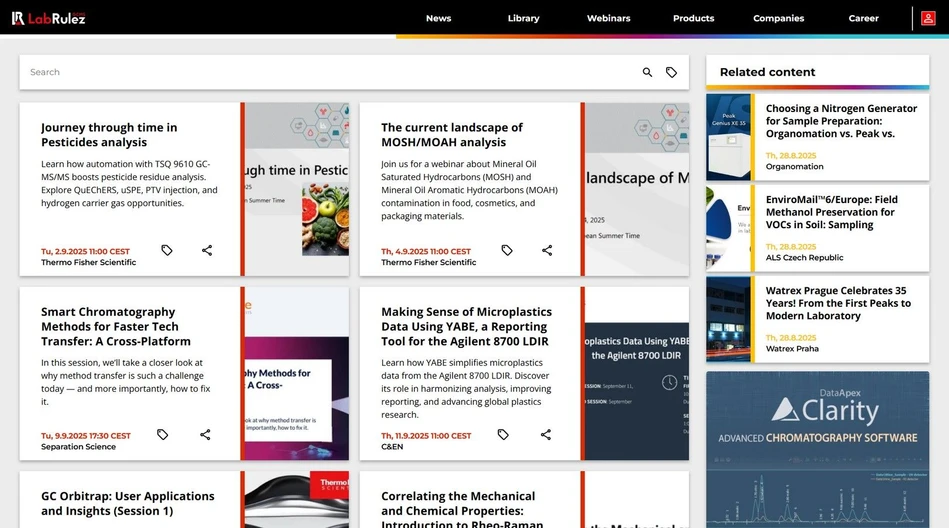Open GC Orbitrap: User Applications and Insights

point(128,503)
